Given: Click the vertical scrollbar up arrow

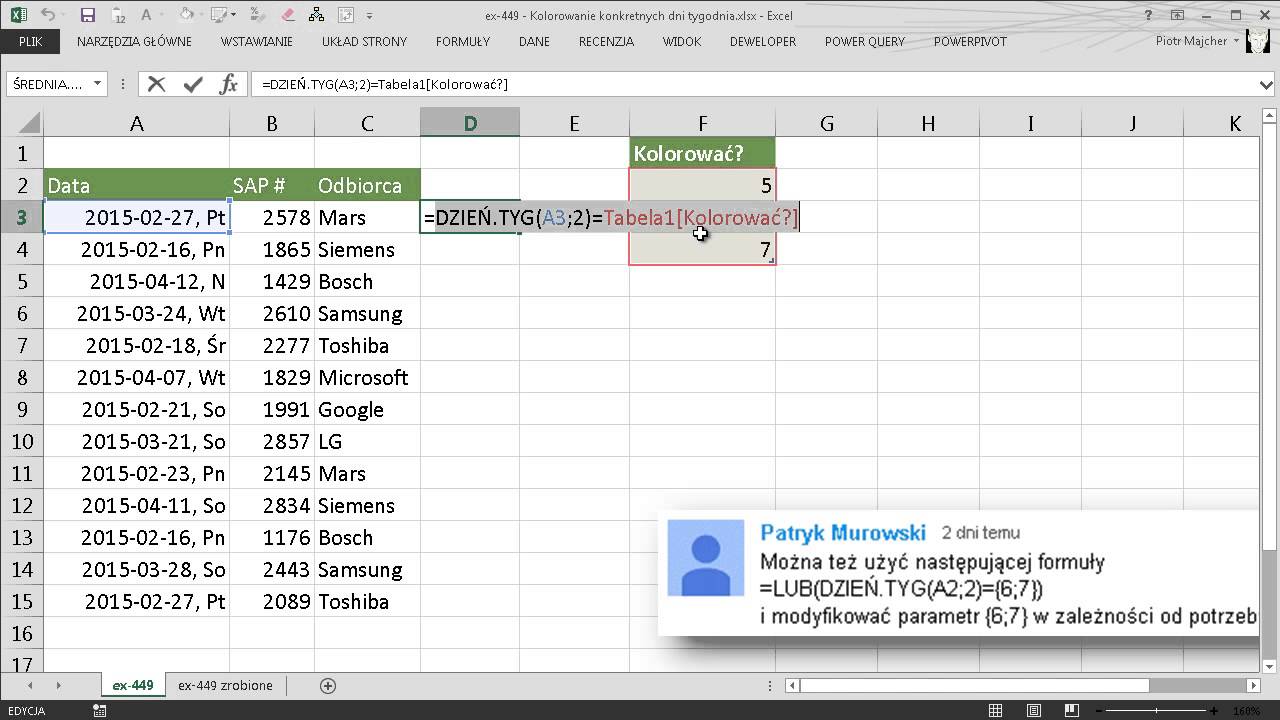Looking at the screenshot, I should (1270, 117).
